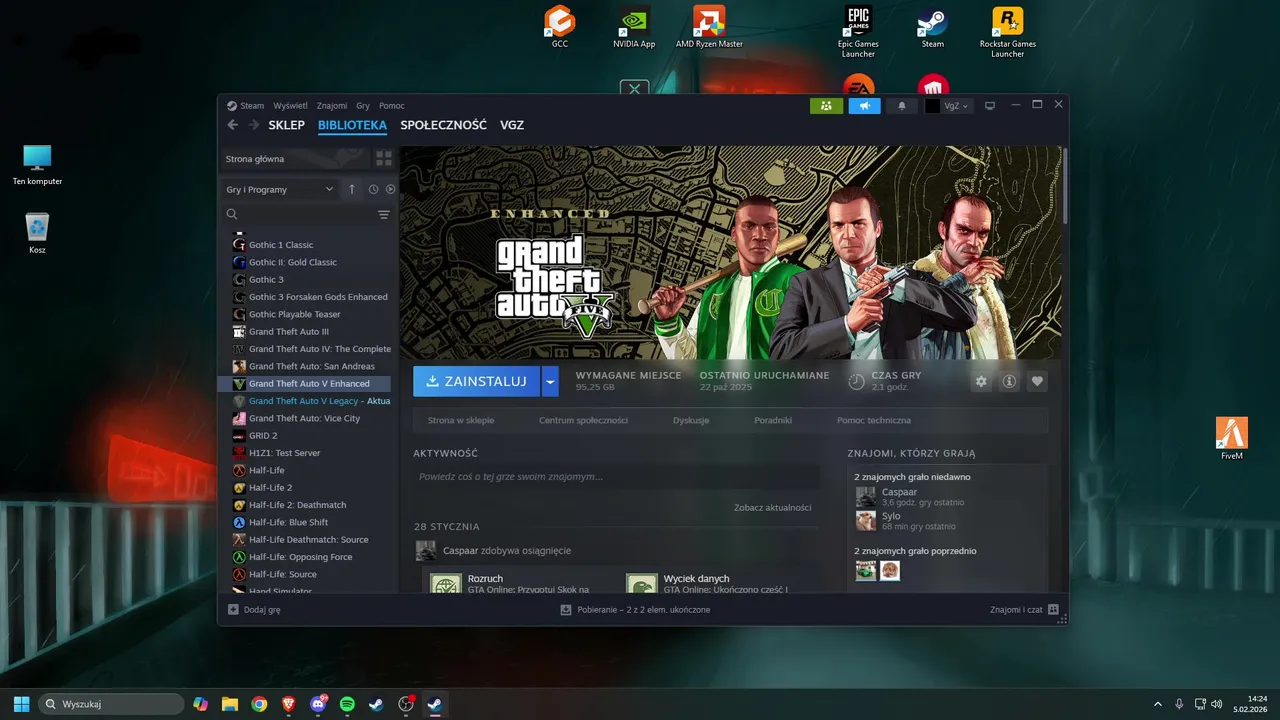The width and height of the screenshot is (1280, 720).
Task: Open game settings gear icon
Action: pyautogui.click(x=981, y=381)
